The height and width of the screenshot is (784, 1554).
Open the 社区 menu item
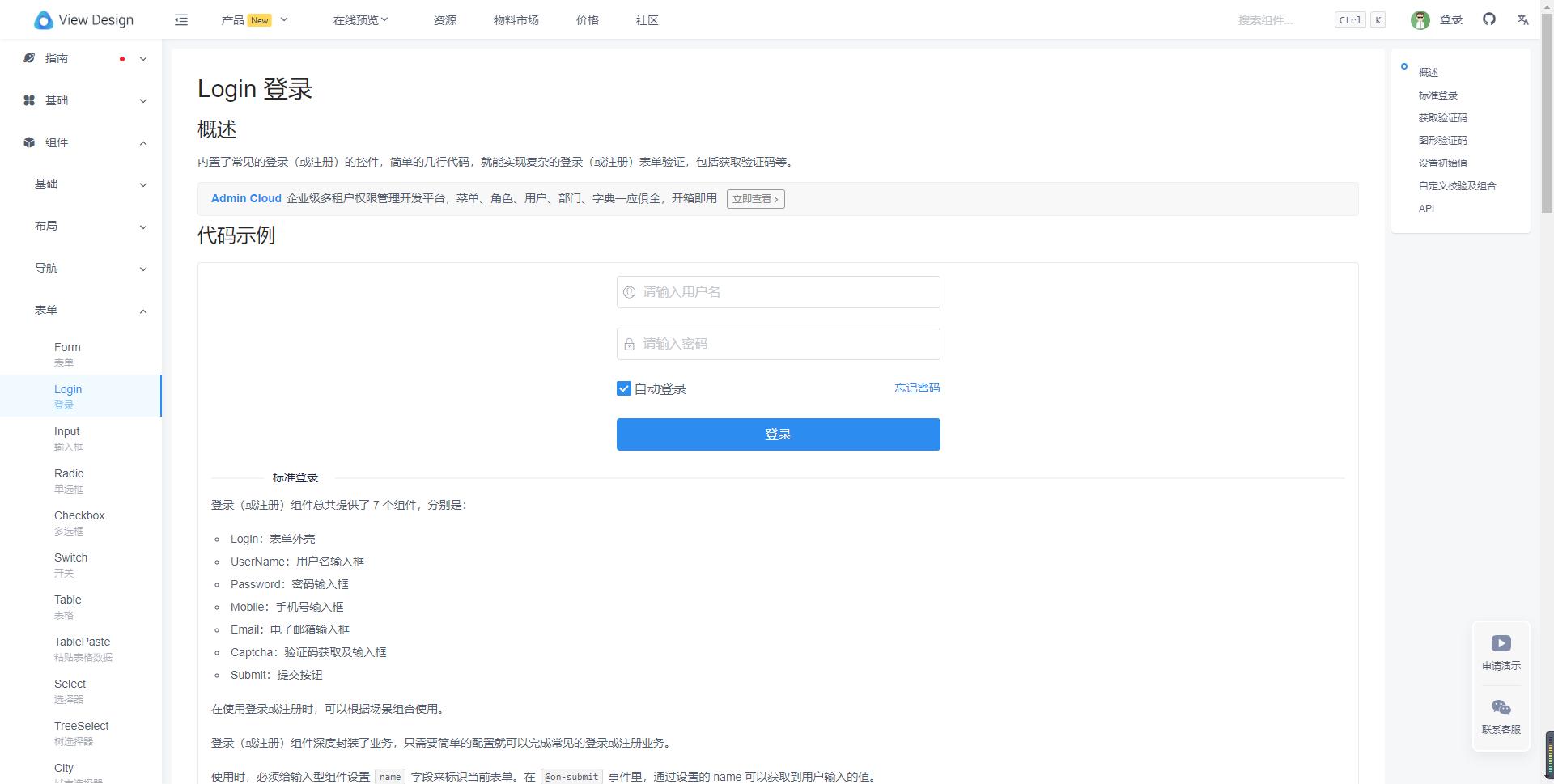pos(647,19)
